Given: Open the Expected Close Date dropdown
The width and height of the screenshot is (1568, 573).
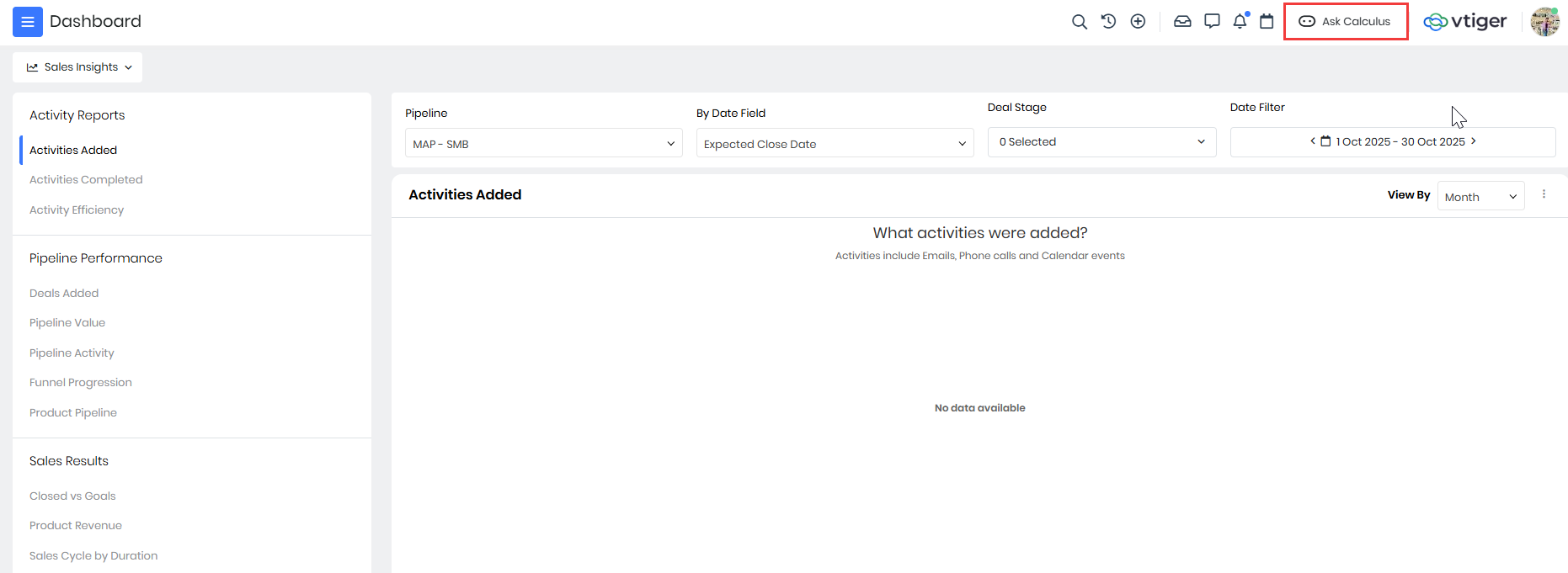Looking at the screenshot, I should 835,143.
